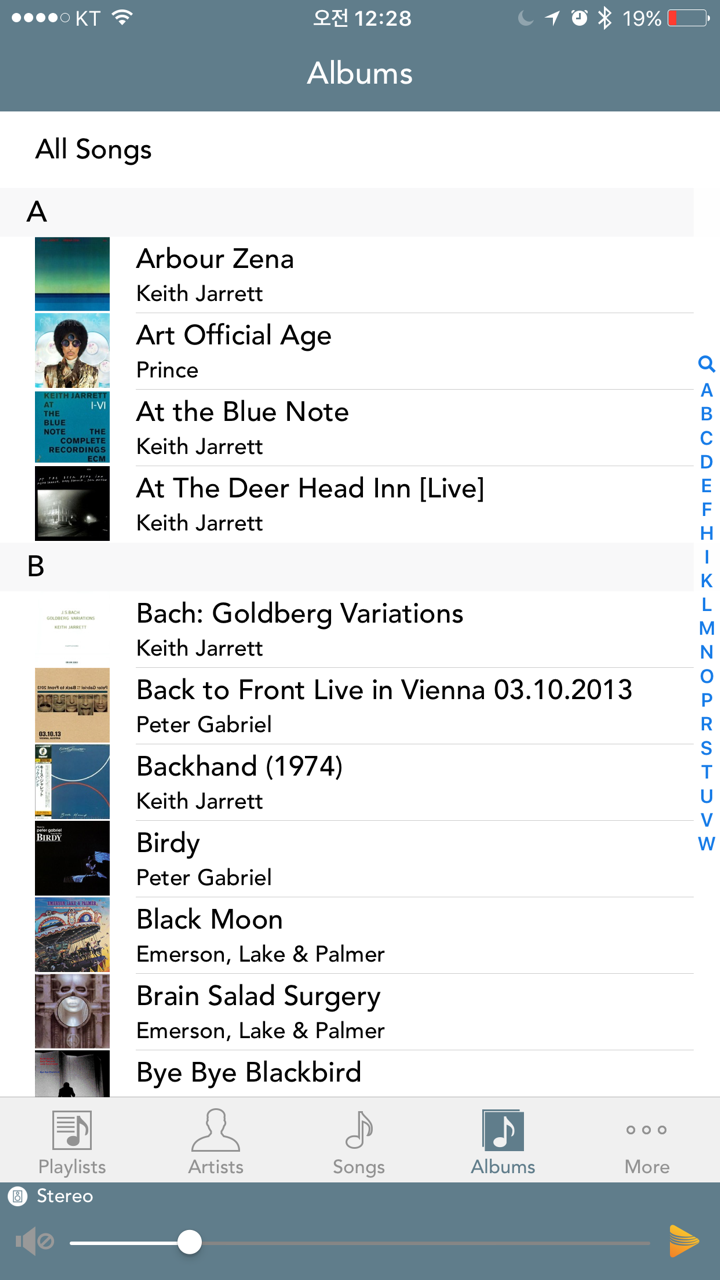Image resolution: width=720 pixels, height=1280 pixels.
Task: Switch to the Artists tab
Action: (x=216, y=1142)
